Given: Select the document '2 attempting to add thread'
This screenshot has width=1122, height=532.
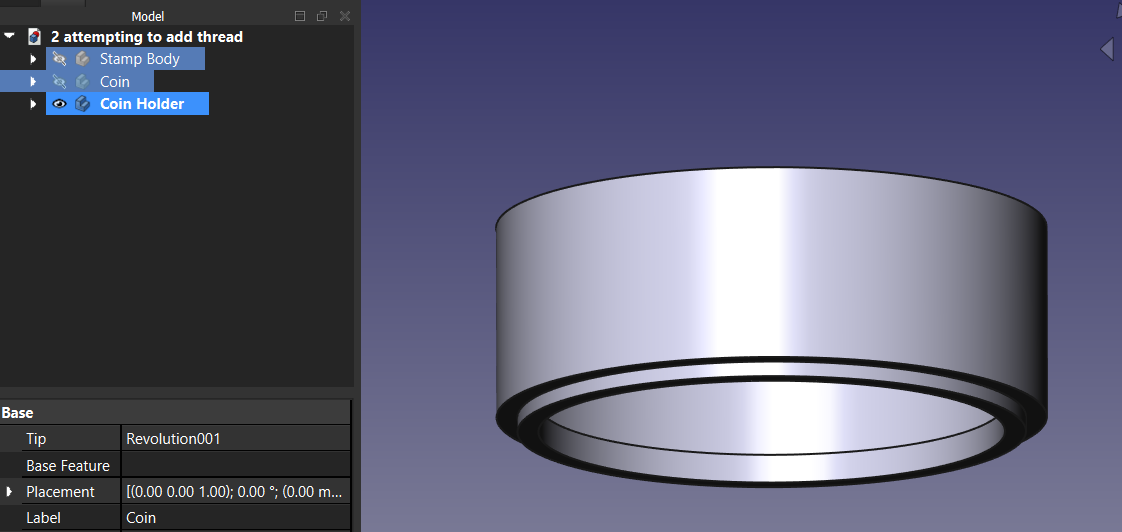Looking at the screenshot, I should click(x=147, y=37).
